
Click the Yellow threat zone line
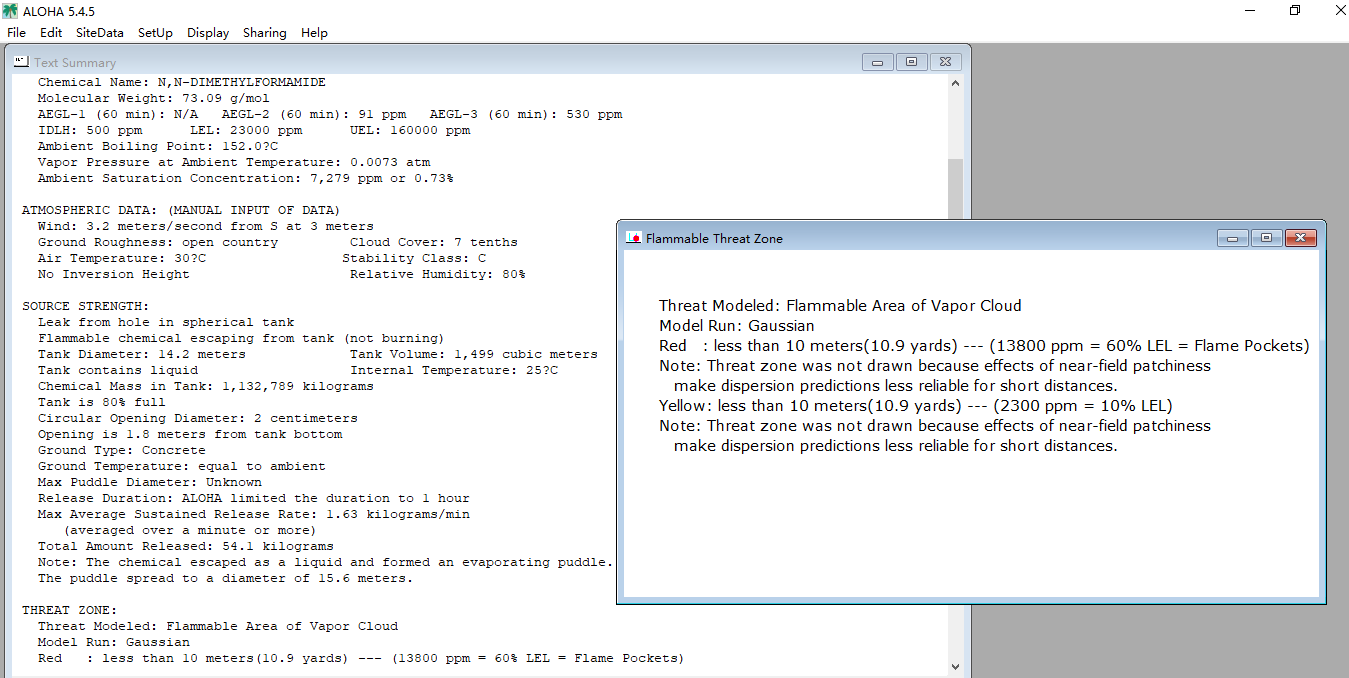click(916, 406)
